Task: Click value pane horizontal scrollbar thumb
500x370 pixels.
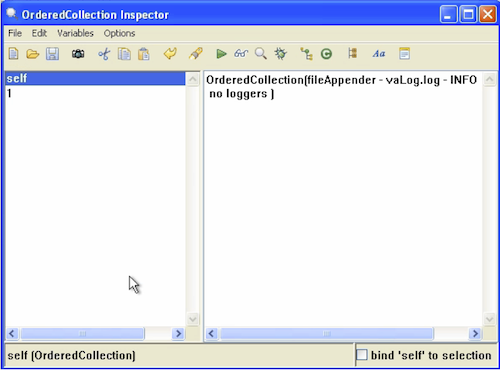Action: pos(327,333)
